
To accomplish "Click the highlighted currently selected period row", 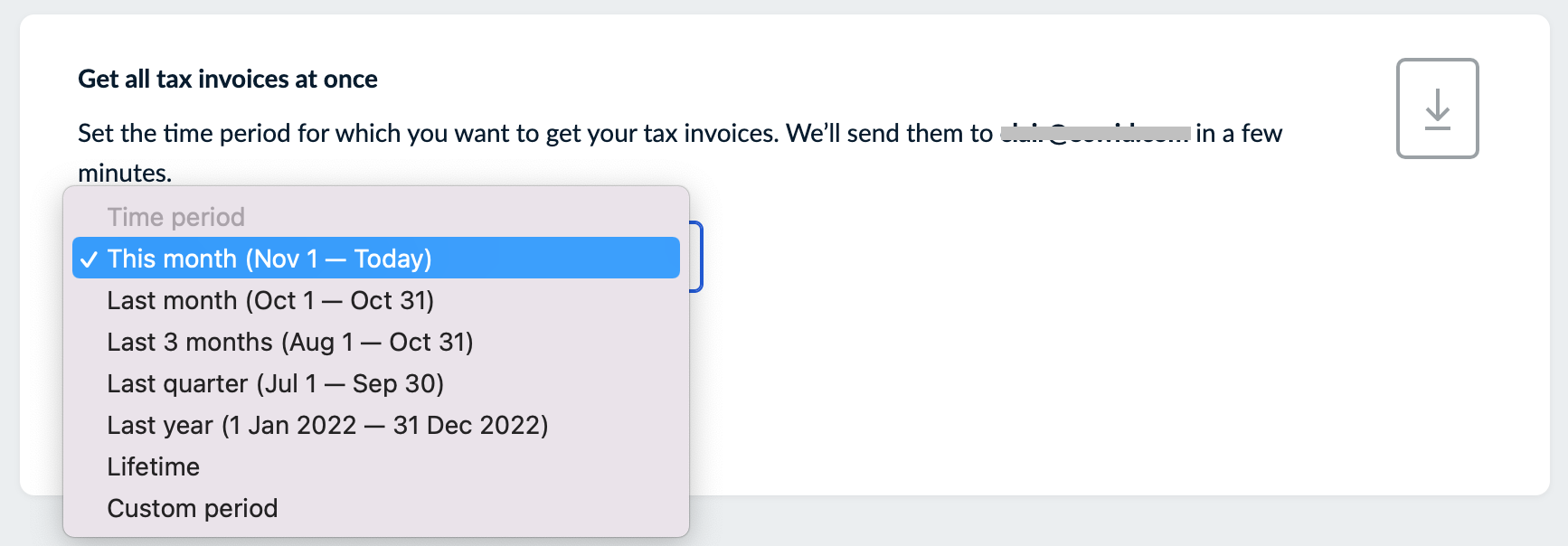I will (x=375, y=258).
